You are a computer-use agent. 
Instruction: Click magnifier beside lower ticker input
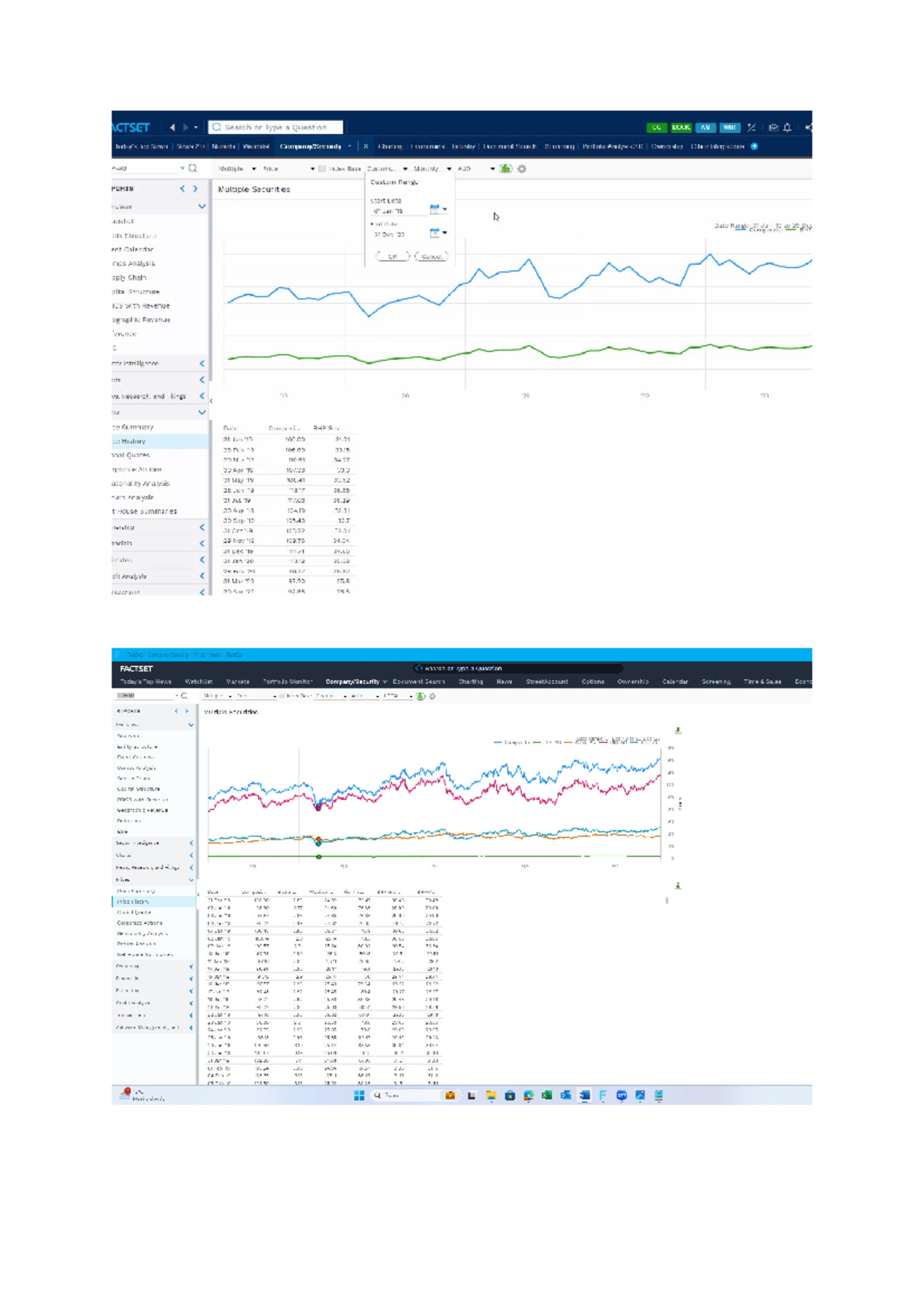[x=184, y=695]
